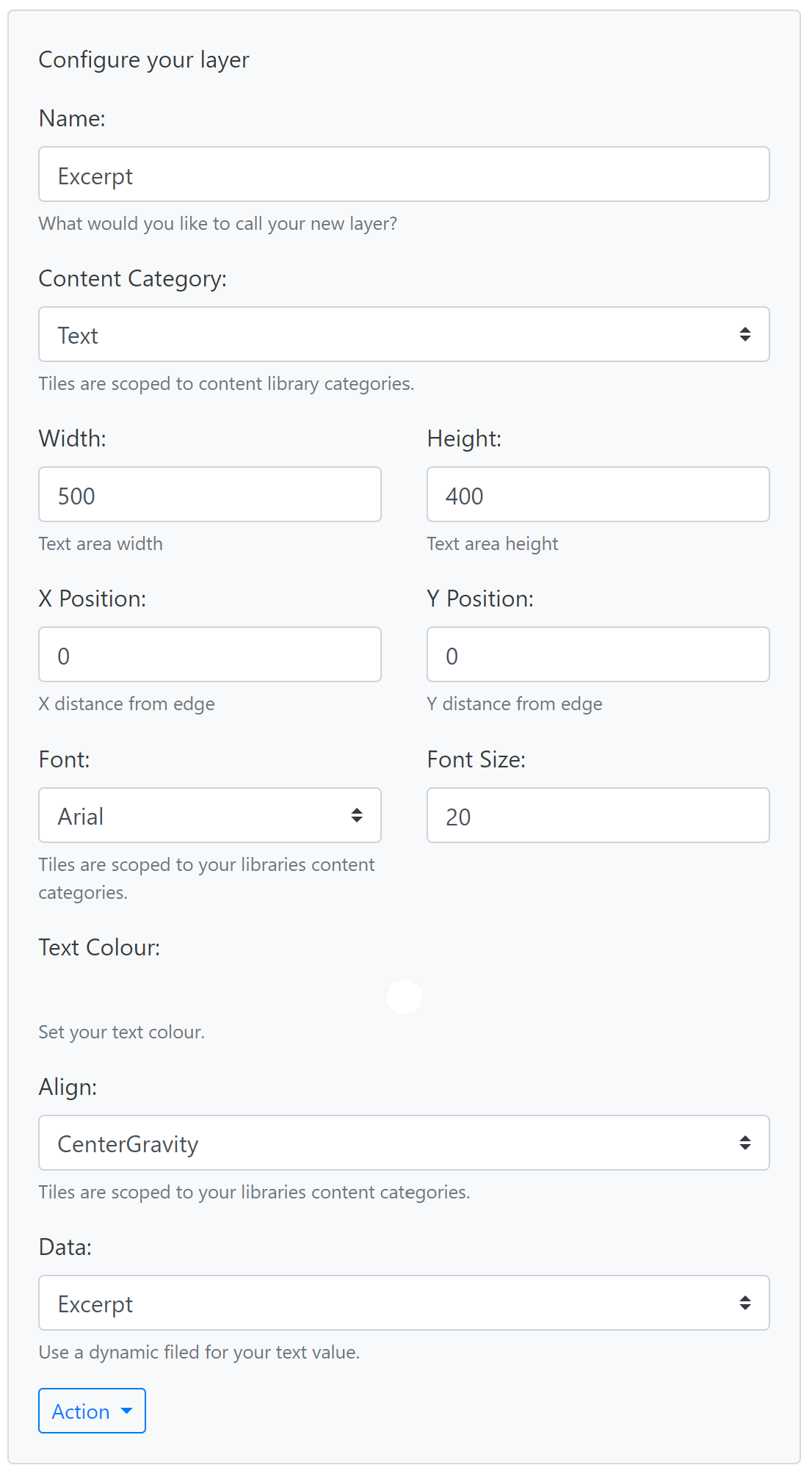Screen dimensions: 812x1479
Task: Click the "Content Category:" label
Action: coord(133,279)
